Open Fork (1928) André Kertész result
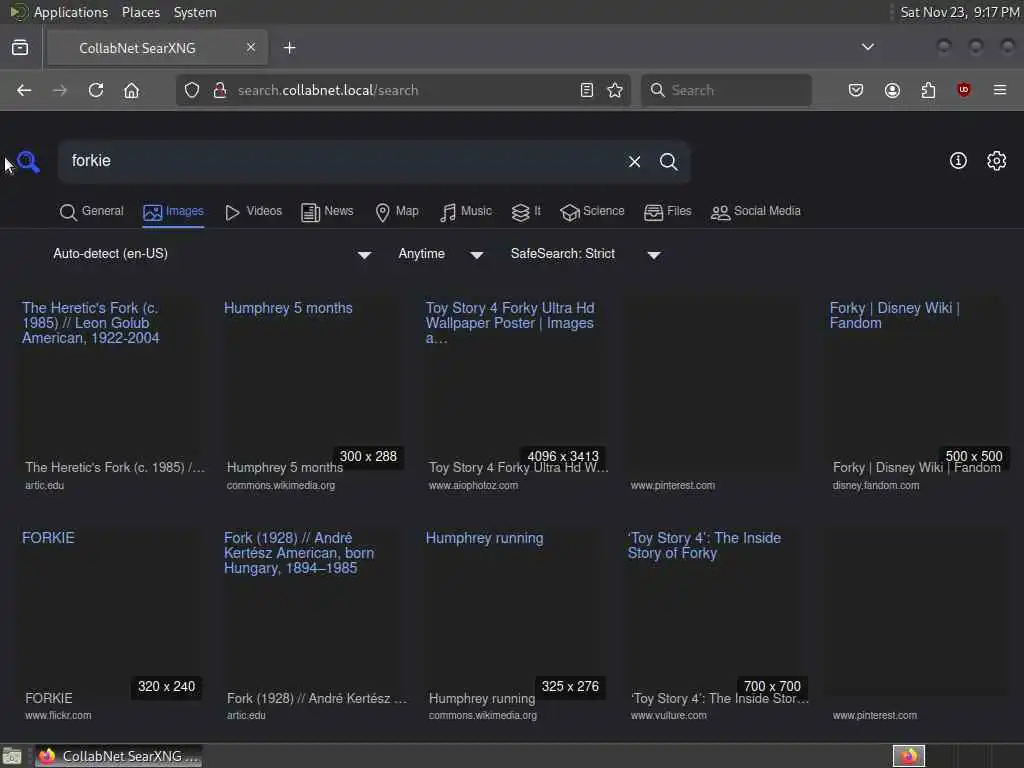1024x768 pixels. [299, 552]
